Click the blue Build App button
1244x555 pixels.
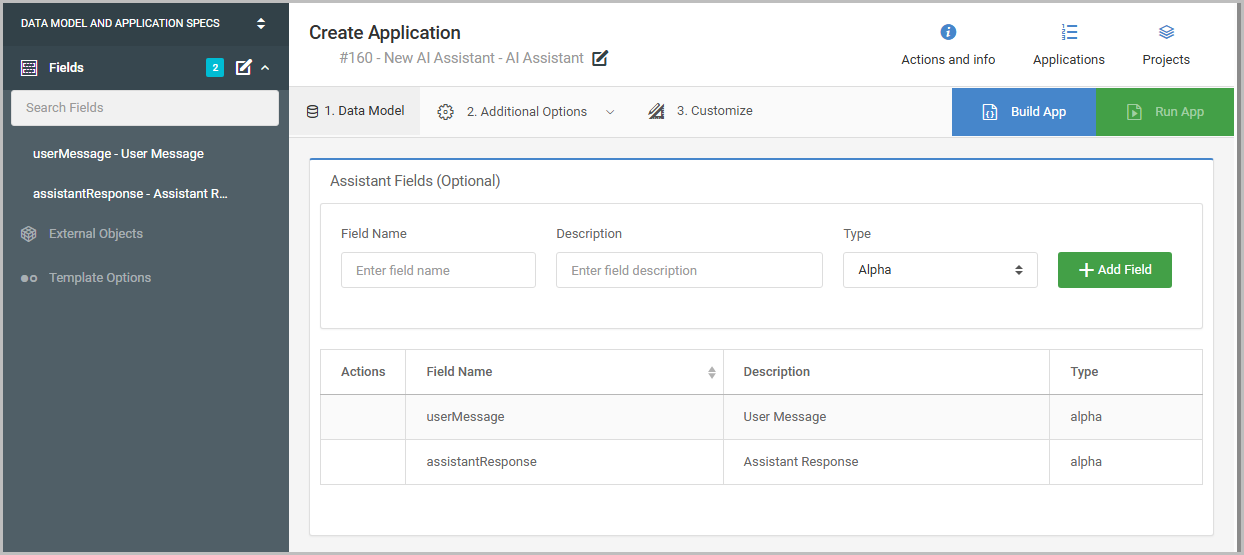point(1023,112)
